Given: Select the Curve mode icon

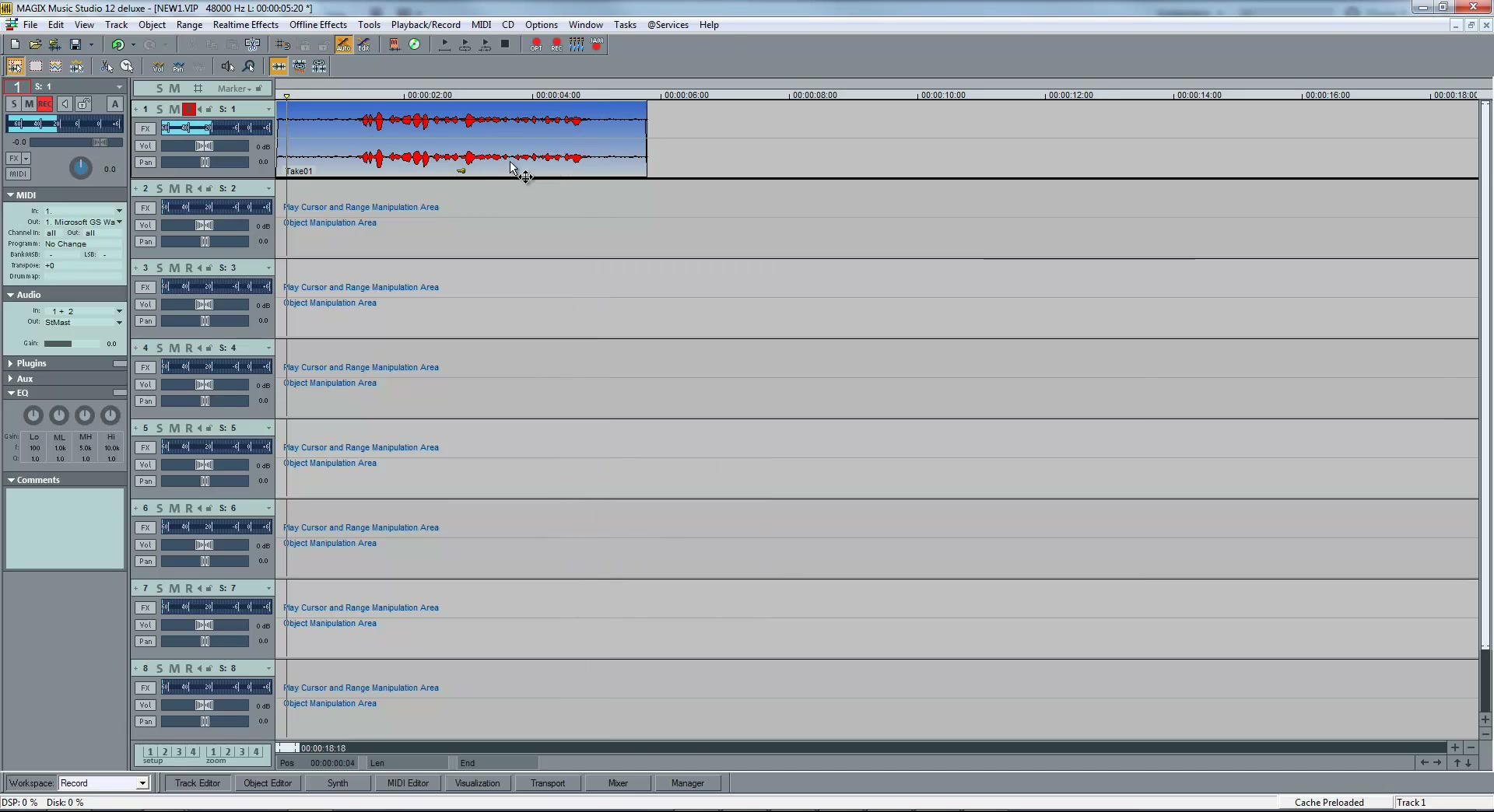Looking at the screenshot, I should click(x=56, y=66).
